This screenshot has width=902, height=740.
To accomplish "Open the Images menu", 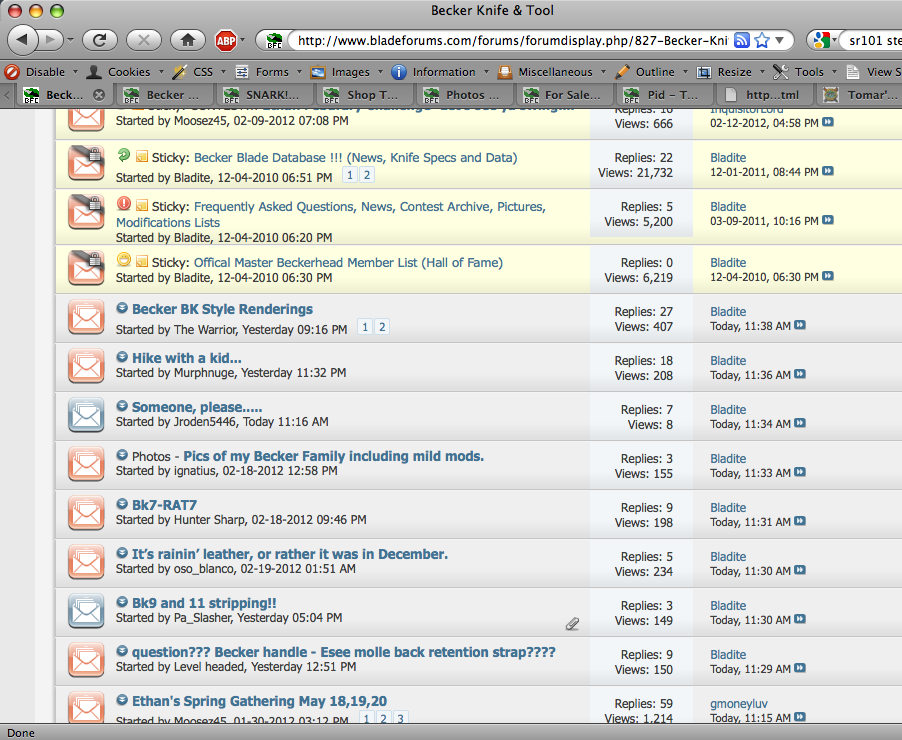I will pos(347,72).
